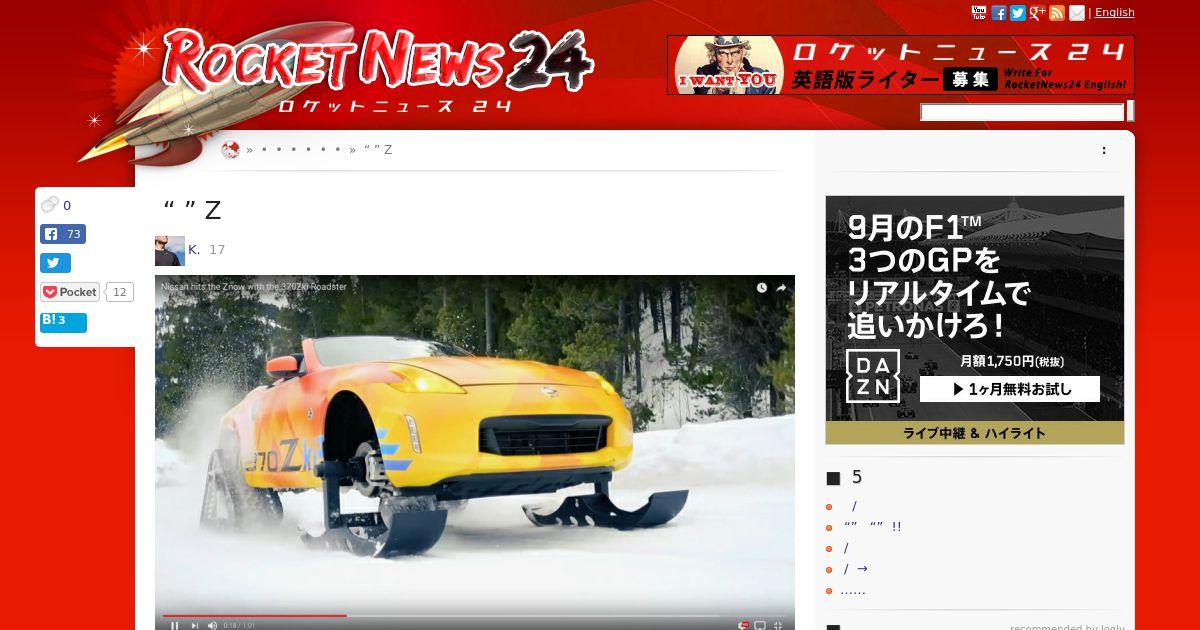Click the comments count bubble icon
This screenshot has height=630, width=1200.
click(x=50, y=205)
